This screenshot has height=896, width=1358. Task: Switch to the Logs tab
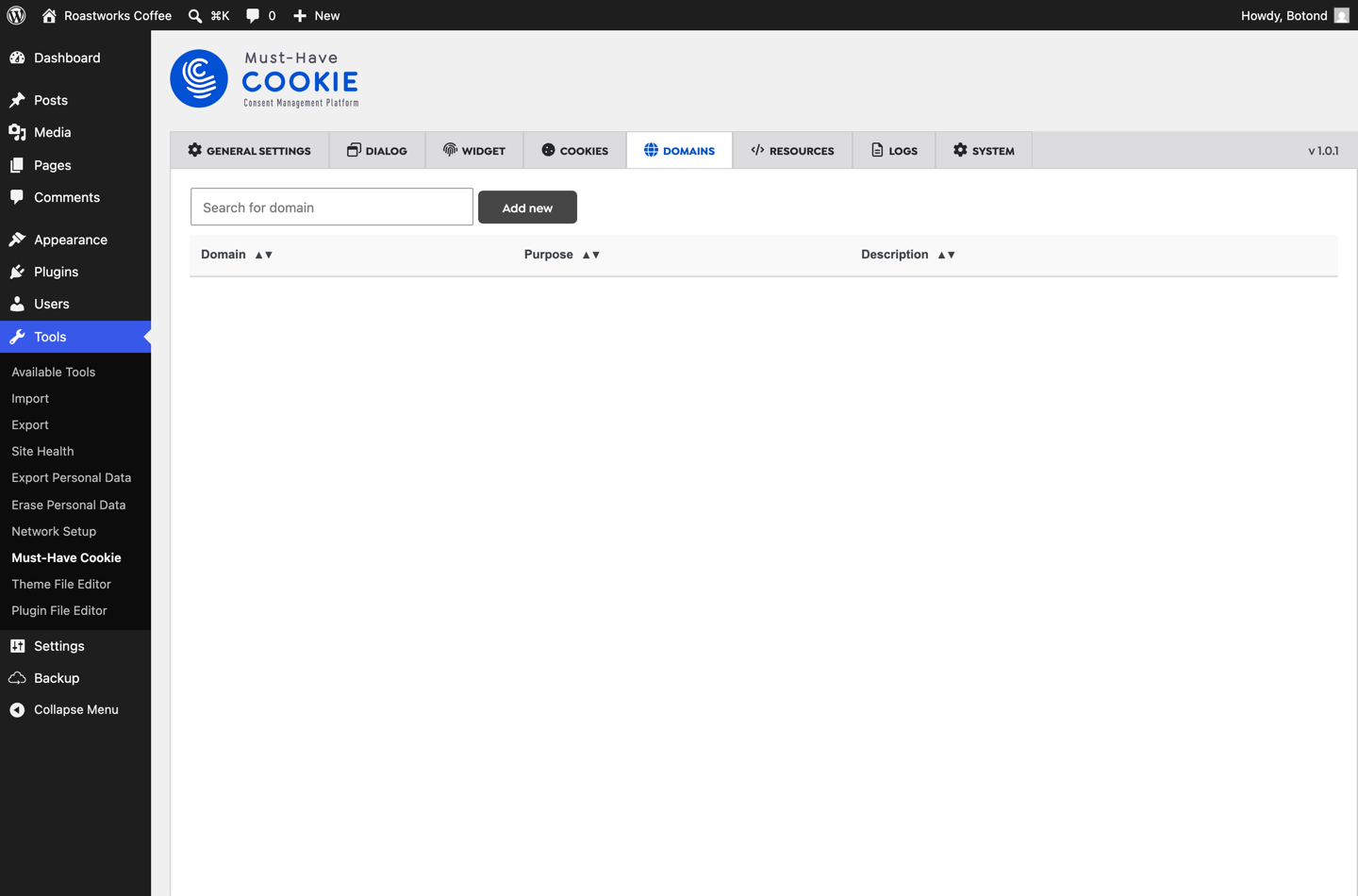894,150
